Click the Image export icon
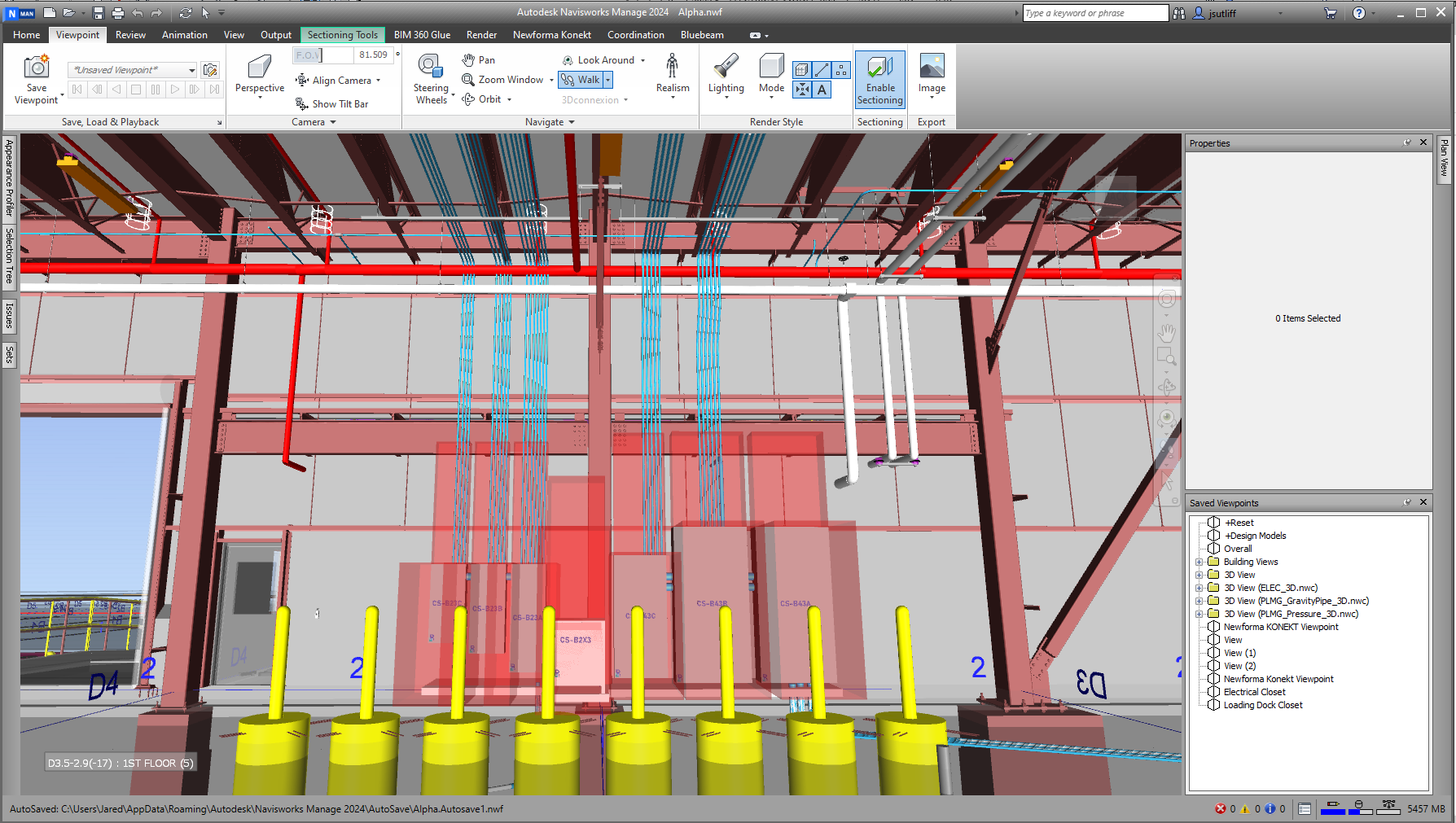 coord(932,66)
